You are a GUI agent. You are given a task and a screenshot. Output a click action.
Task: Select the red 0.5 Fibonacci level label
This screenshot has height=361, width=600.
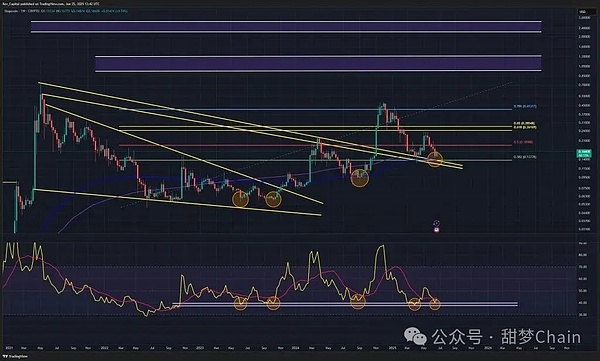(523, 142)
